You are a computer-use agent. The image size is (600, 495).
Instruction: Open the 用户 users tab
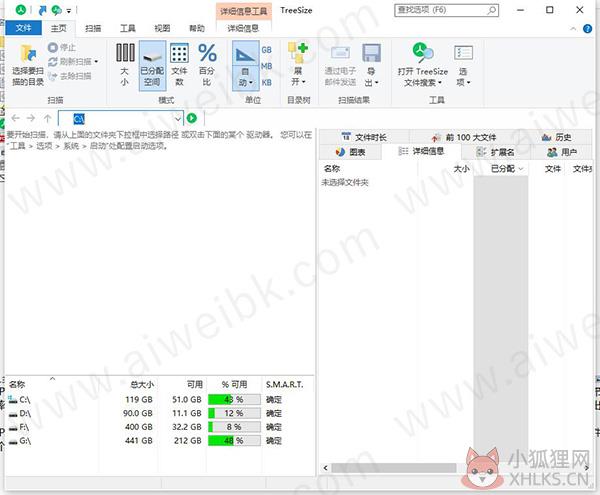click(561, 152)
